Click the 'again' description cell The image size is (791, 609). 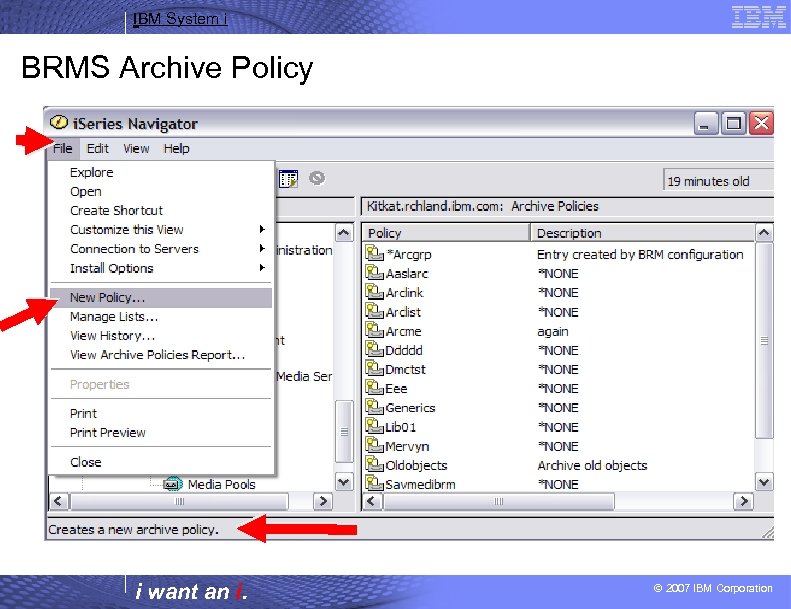[553, 331]
